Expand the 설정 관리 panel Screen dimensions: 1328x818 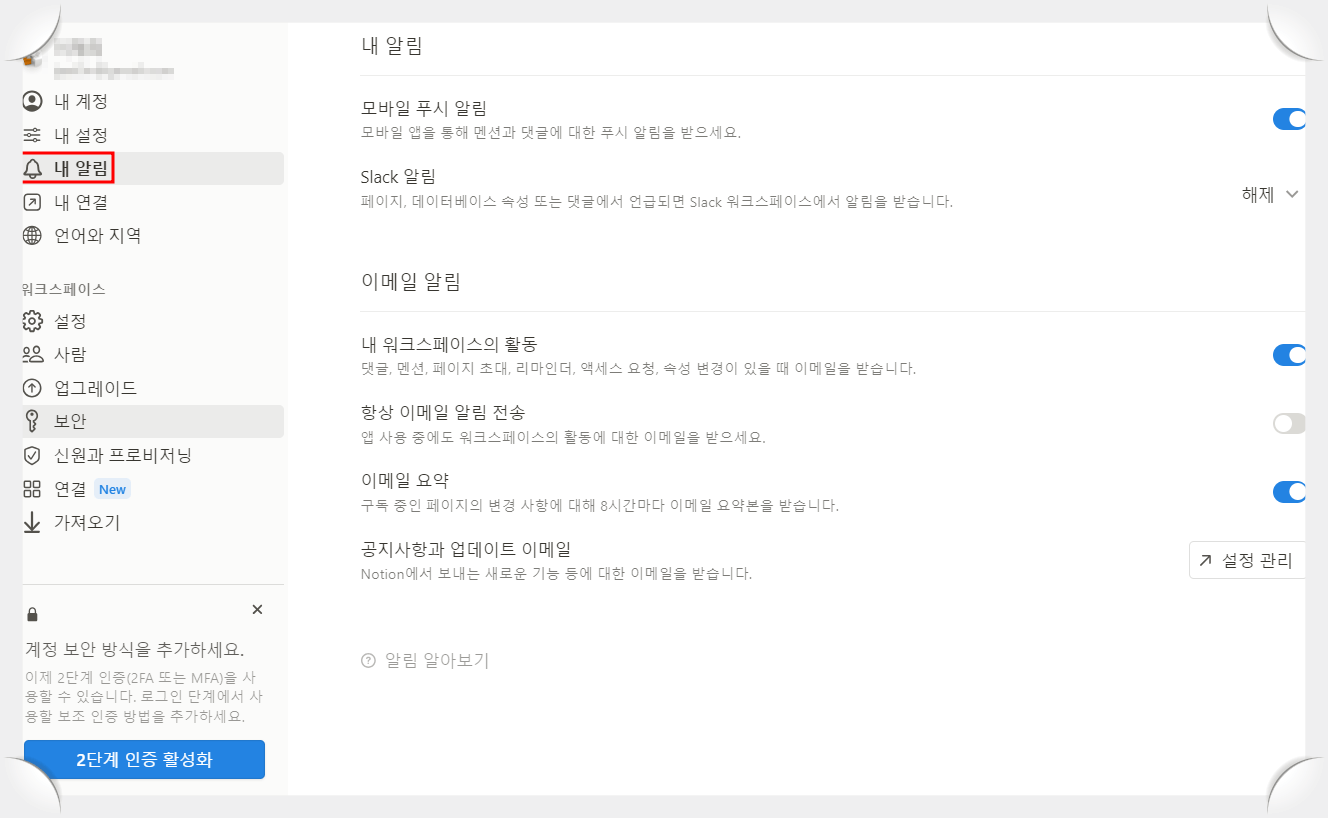1246,560
